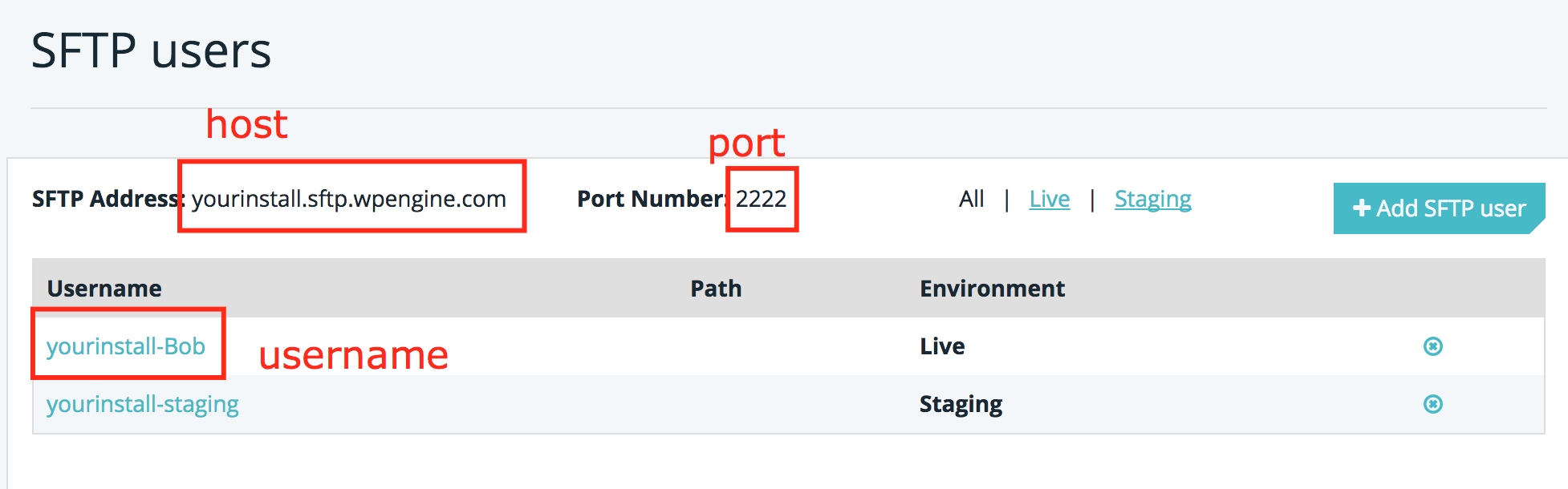Screen dimensions: 1568x489
Task: Show All SFTP users
Action: pyautogui.click(x=971, y=199)
